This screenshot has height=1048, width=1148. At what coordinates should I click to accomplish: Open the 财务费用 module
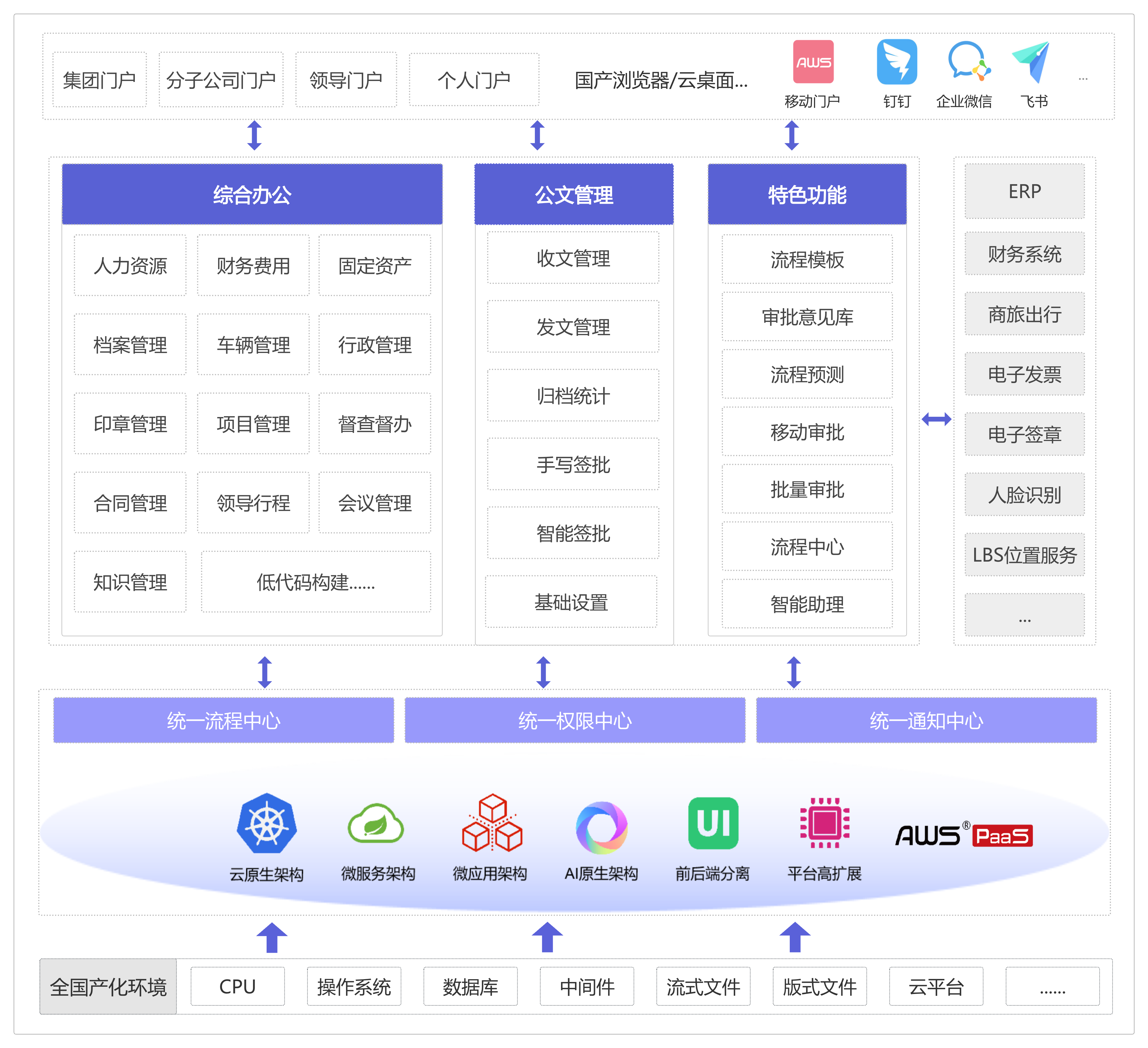[254, 265]
